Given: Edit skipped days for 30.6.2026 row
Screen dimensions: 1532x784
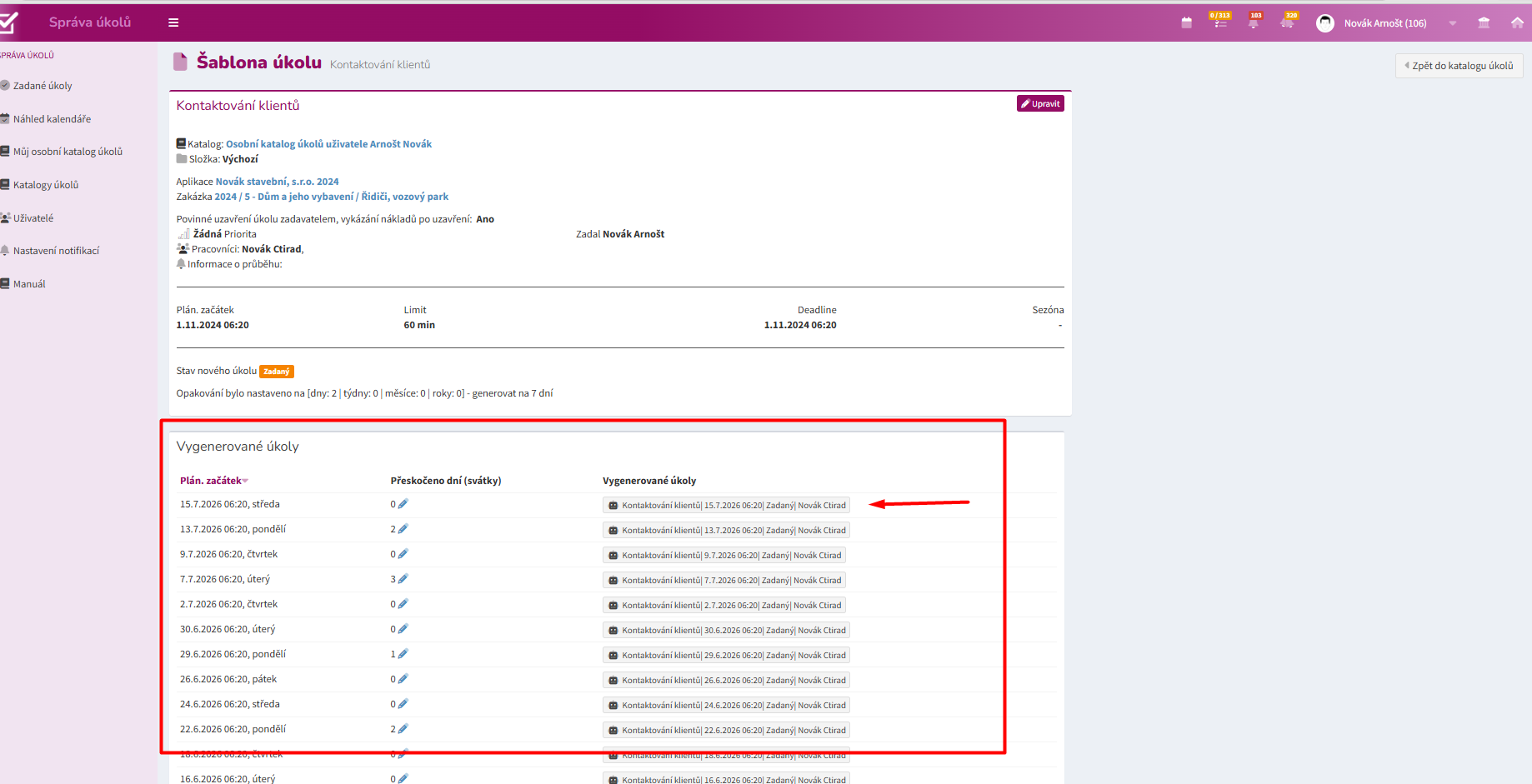Looking at the screenshot, I should 403,629.
